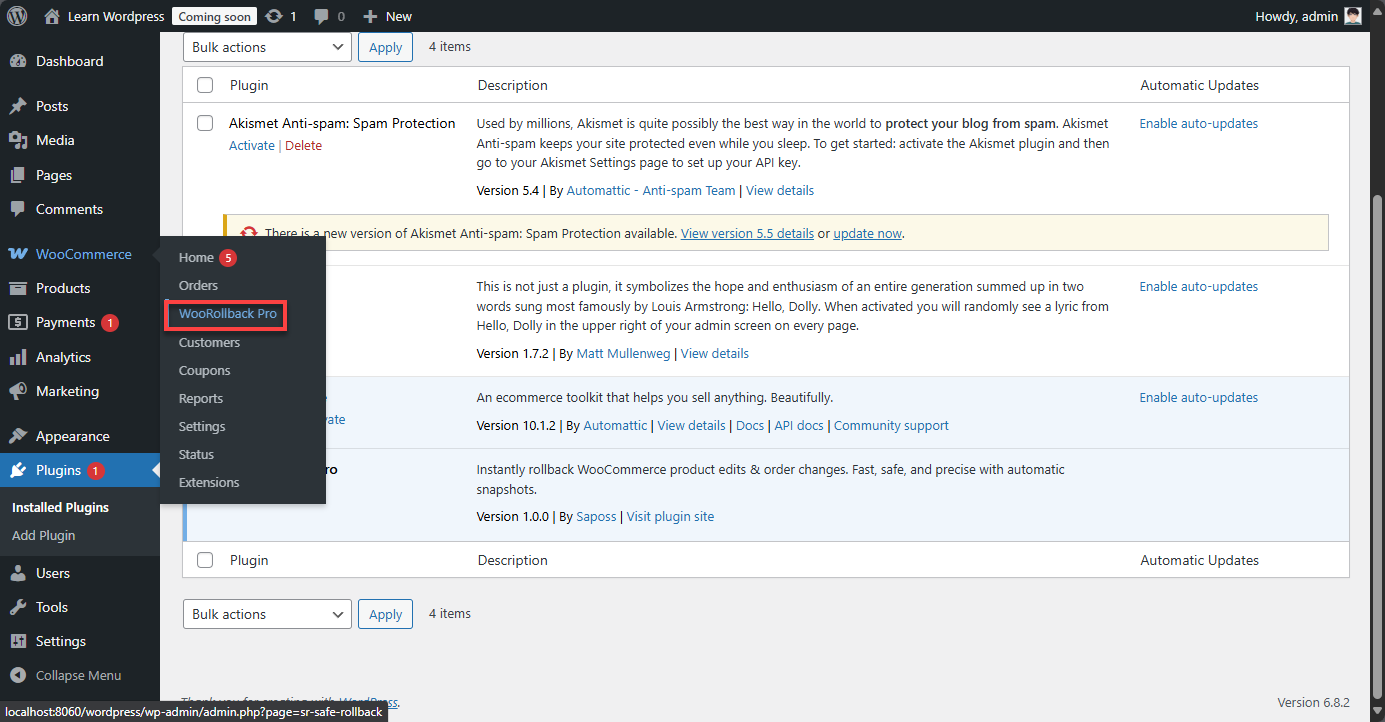This screenshot has height=722, width=1385.
Task: Click Akismet 'update now' link
Action: click(x=867, y=233)
